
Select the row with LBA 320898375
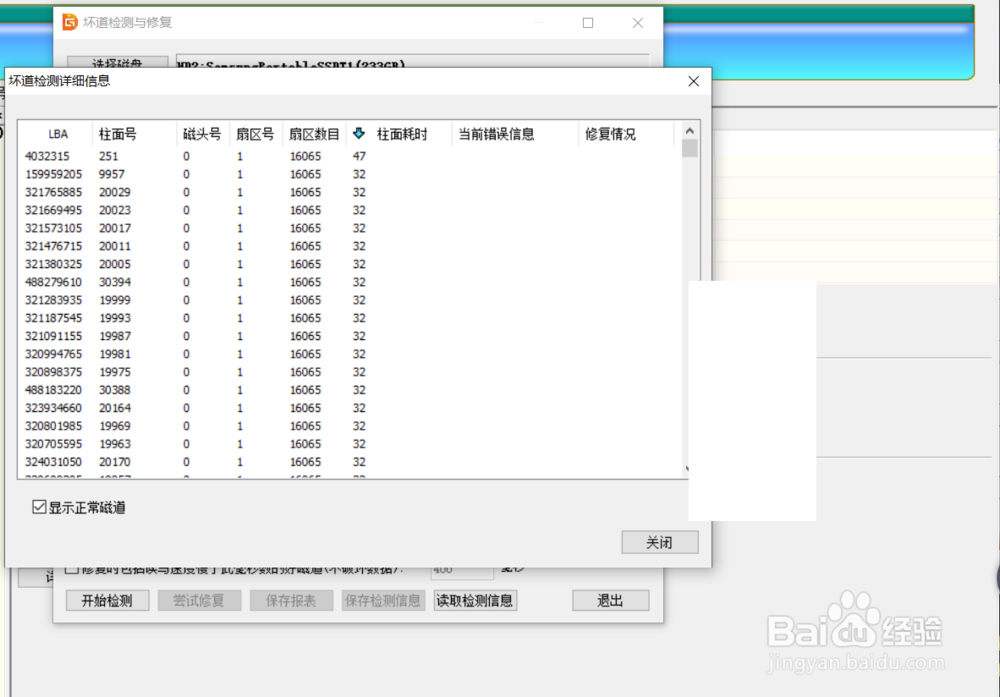coord(351,372)
